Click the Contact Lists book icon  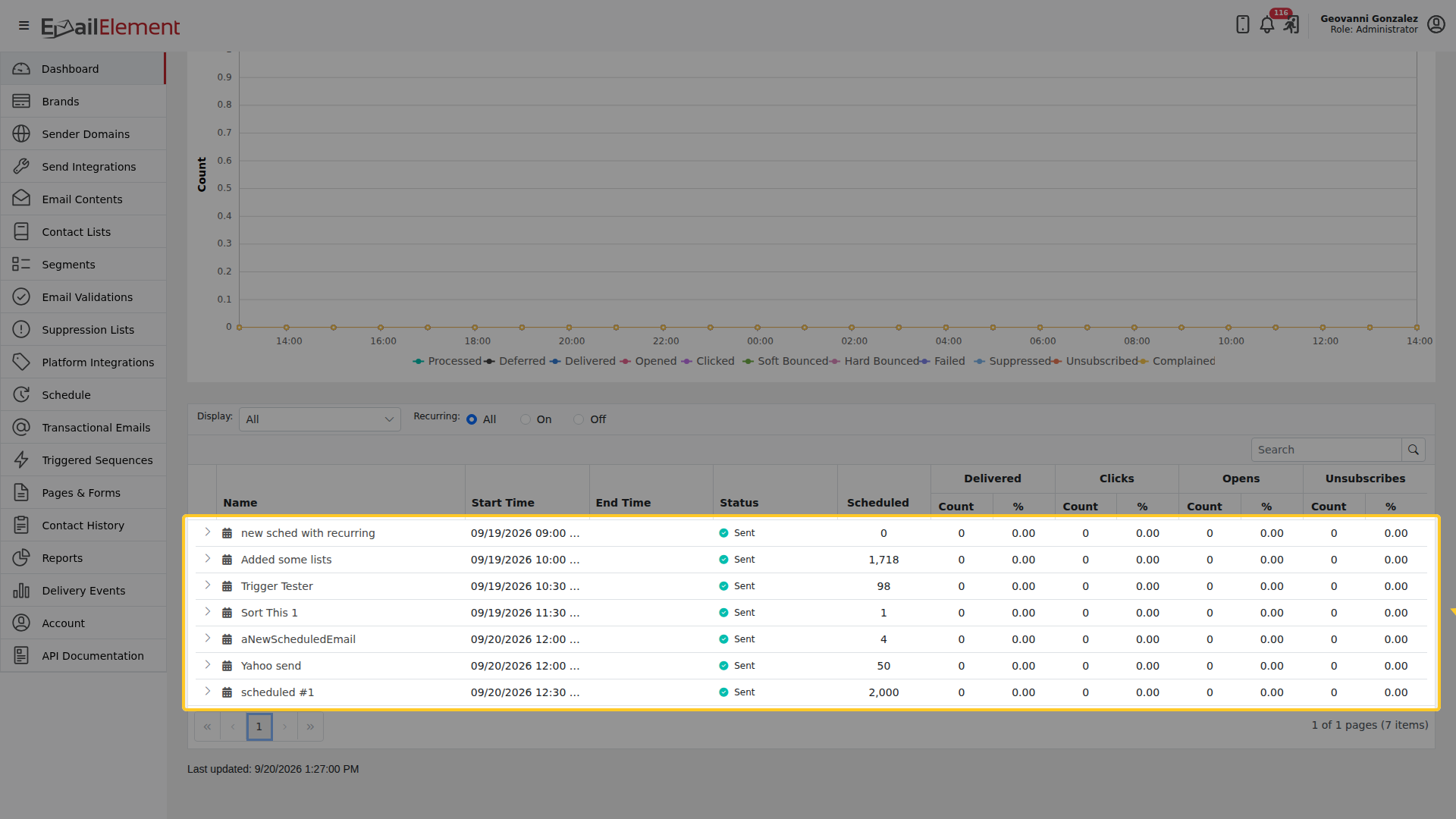21,231
